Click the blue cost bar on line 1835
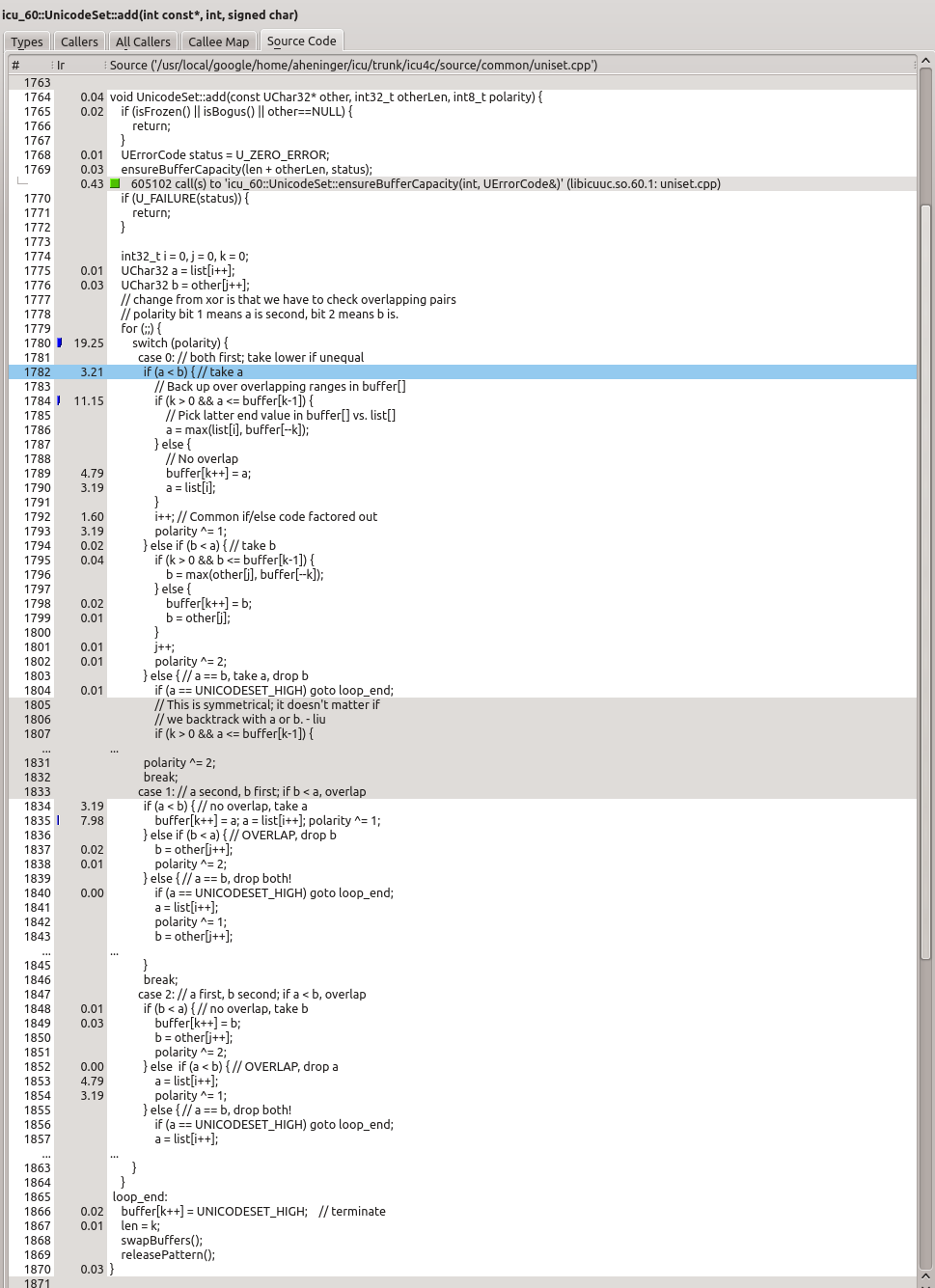 [x=58, y=820]
